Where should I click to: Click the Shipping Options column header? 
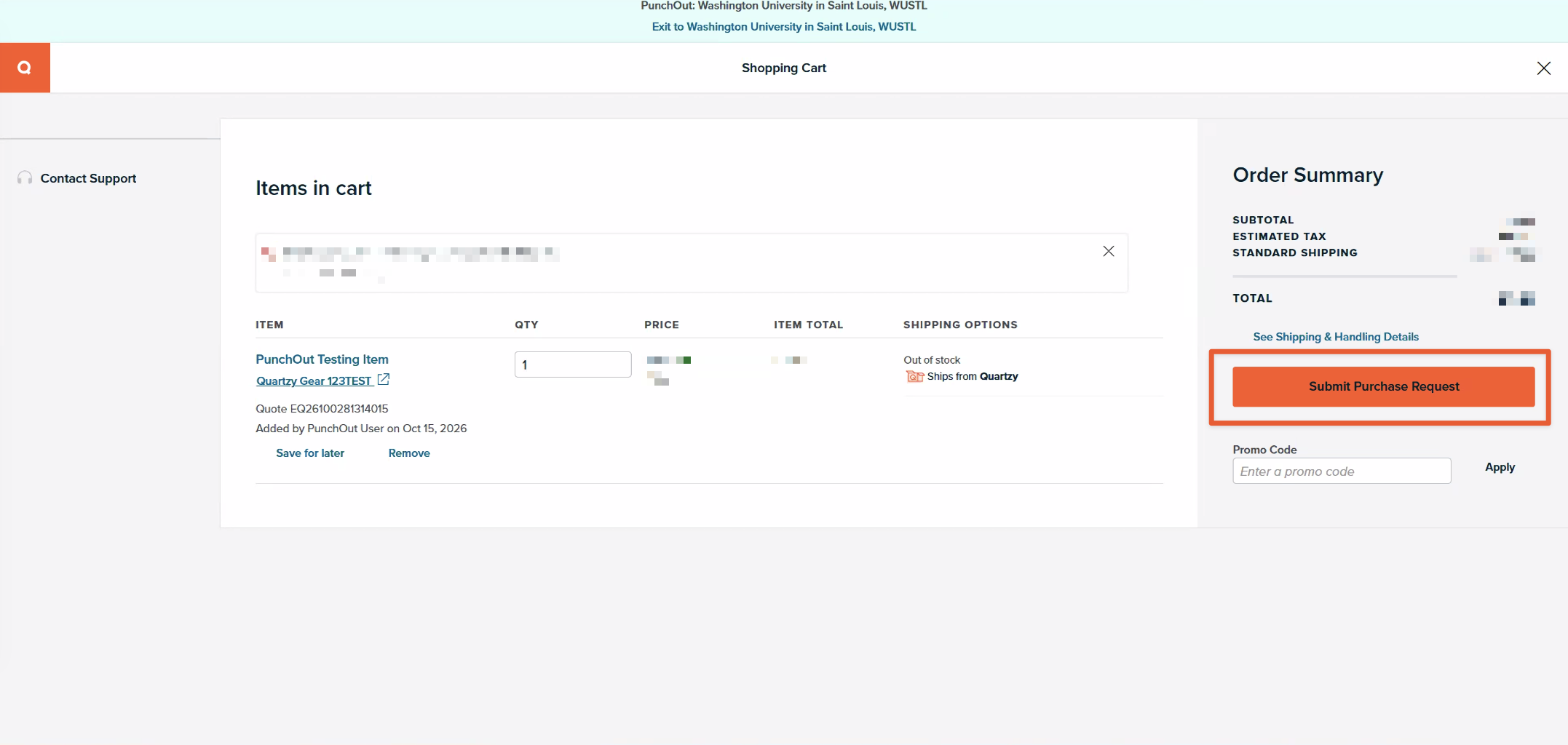click(x=960, y=324)
